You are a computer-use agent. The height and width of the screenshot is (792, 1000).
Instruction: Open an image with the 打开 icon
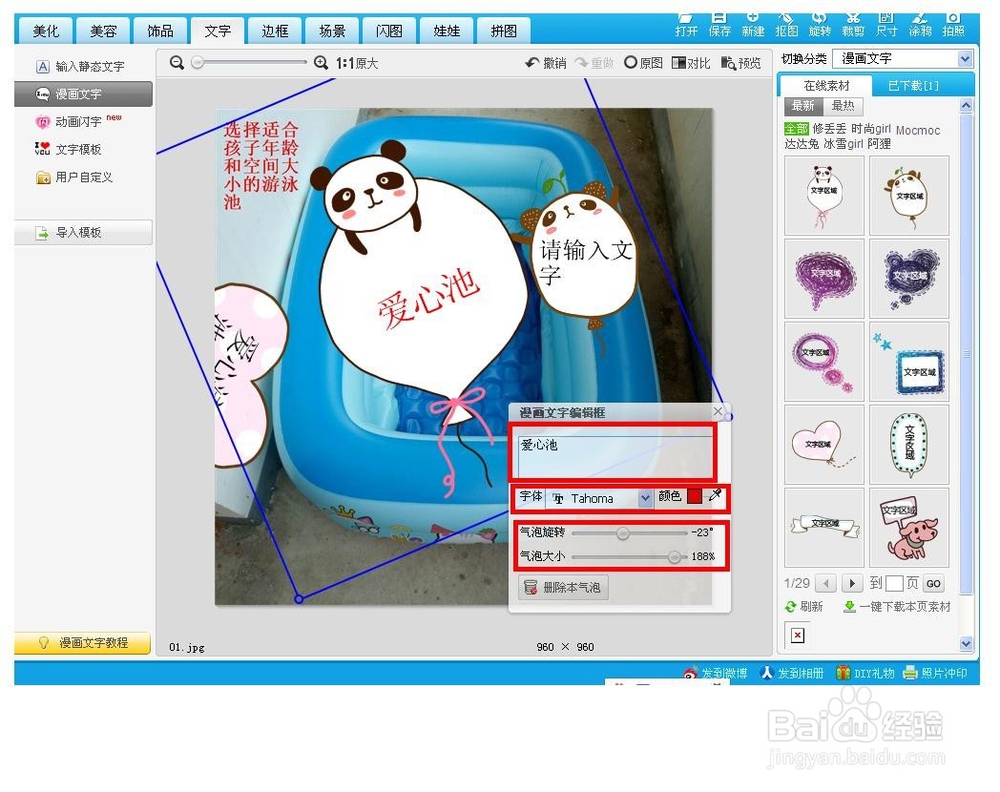pos(686,25)
